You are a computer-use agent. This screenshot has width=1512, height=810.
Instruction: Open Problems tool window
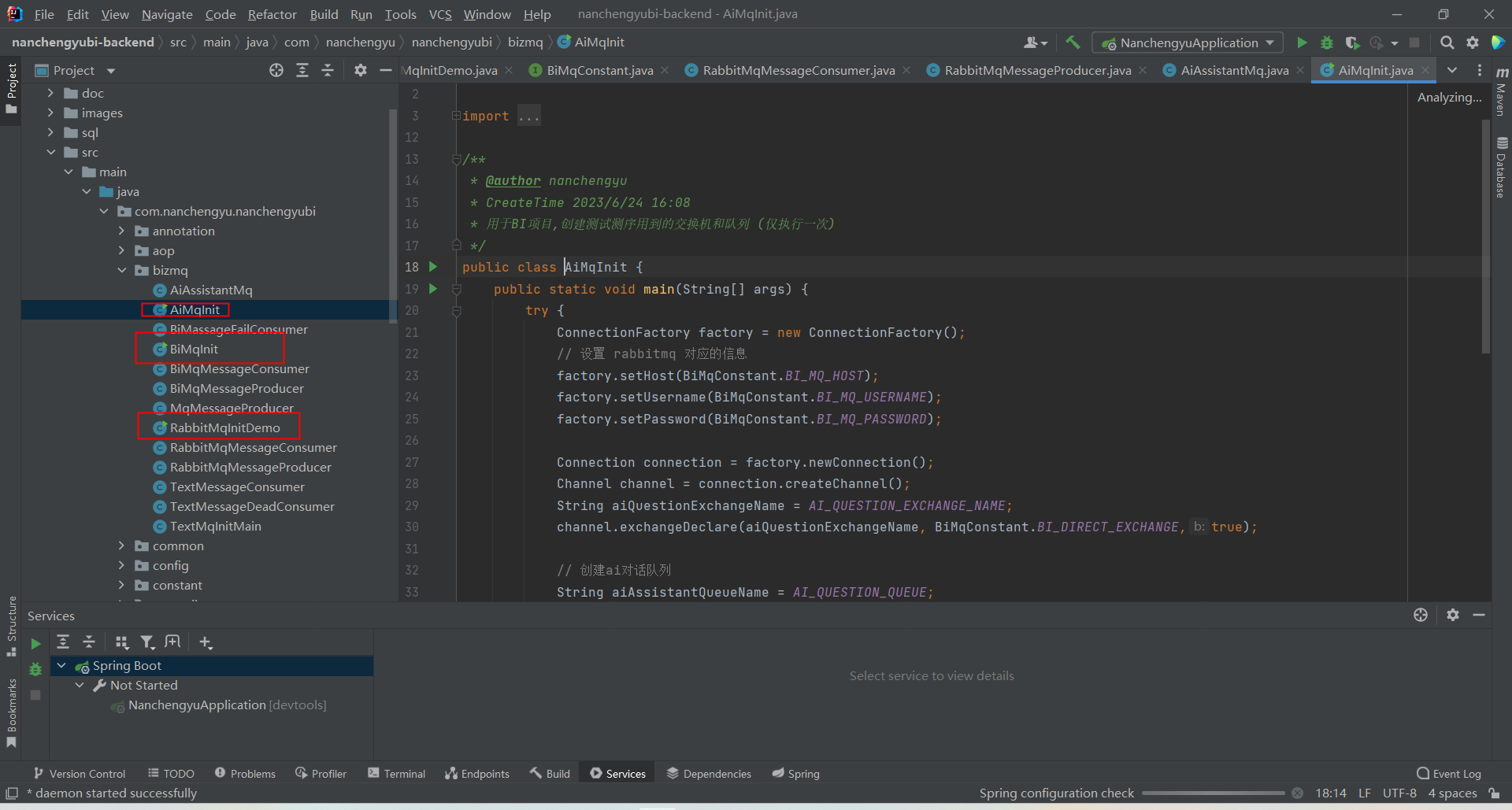[245, 774]
